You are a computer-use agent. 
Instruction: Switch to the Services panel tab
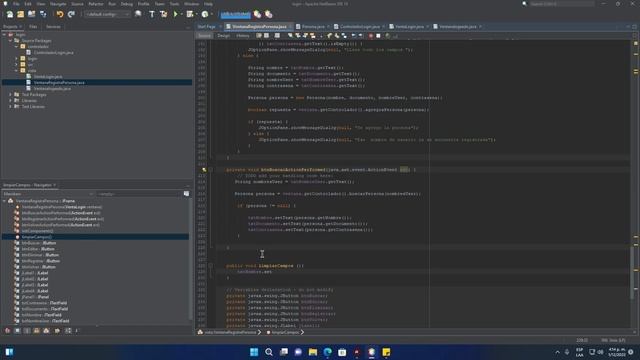pyautogui.click(x=53, y=27)
